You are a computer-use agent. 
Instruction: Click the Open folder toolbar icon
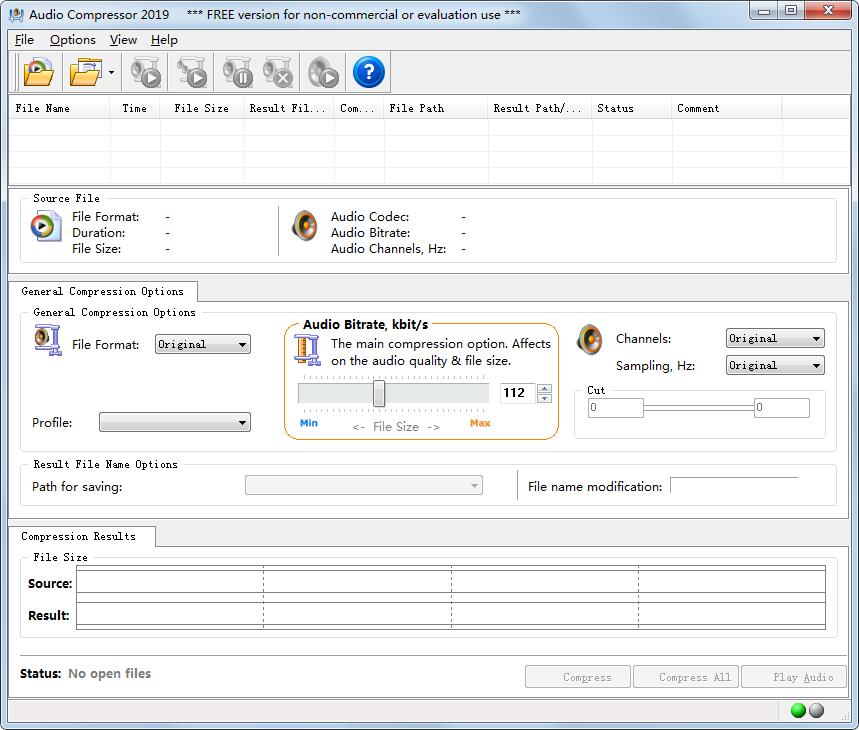click(86, 72)
